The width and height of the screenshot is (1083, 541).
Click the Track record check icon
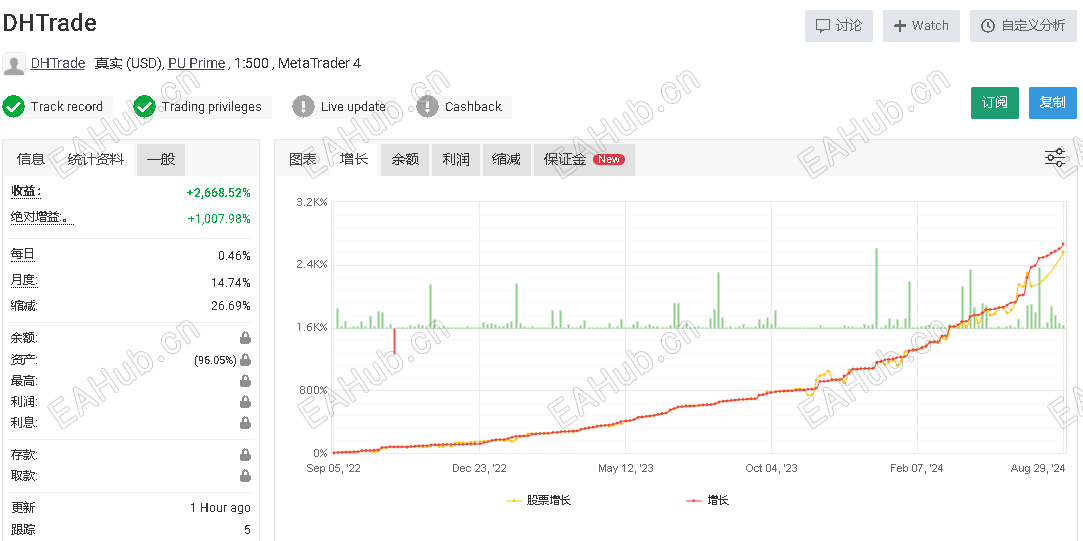click(14, 106)
